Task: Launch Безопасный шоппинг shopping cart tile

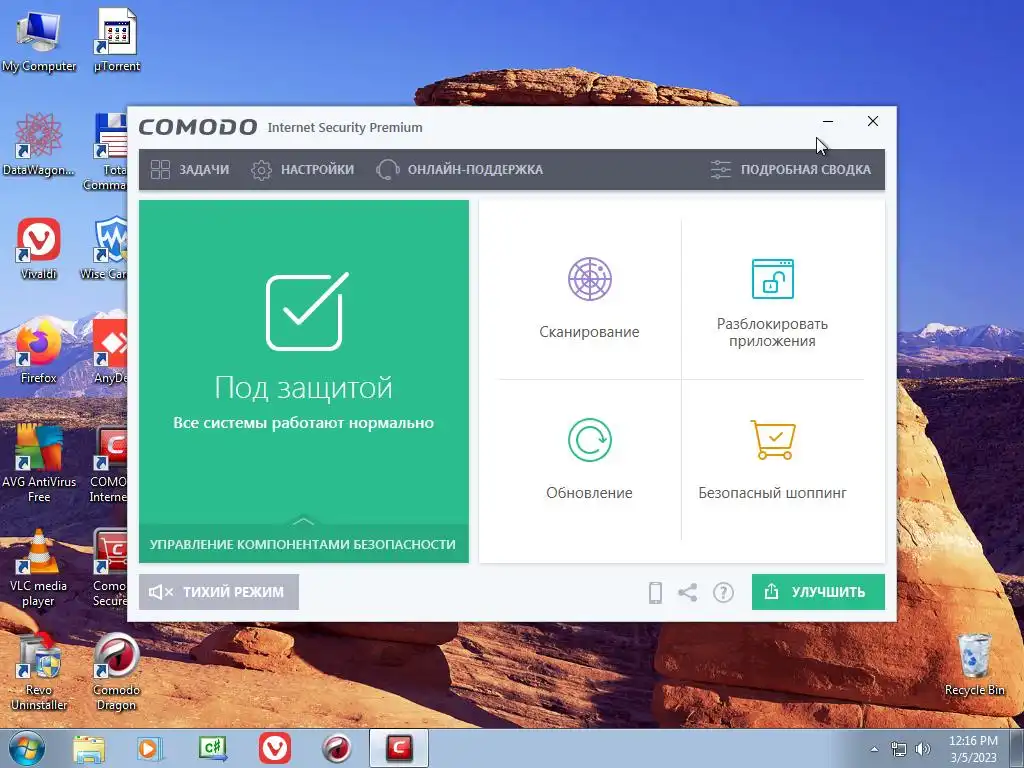Action: click(773, 459)
